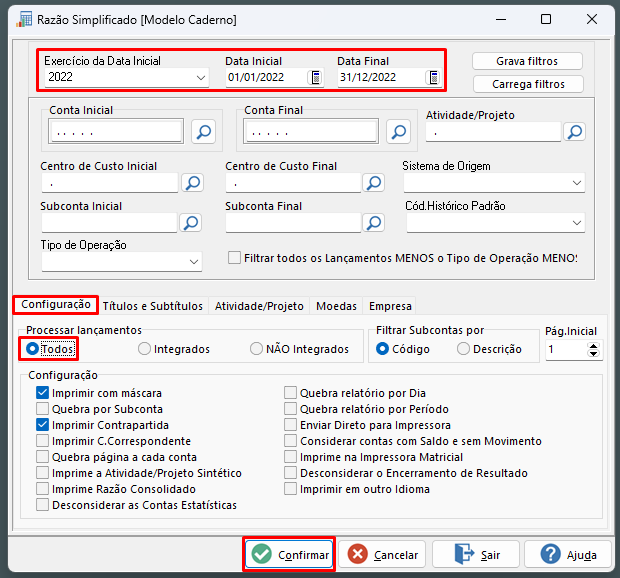Check Filtrar todos os Lançamentos MENOS checkbox
The width and height of the screenshot is (620, 578).
[234, 258]
